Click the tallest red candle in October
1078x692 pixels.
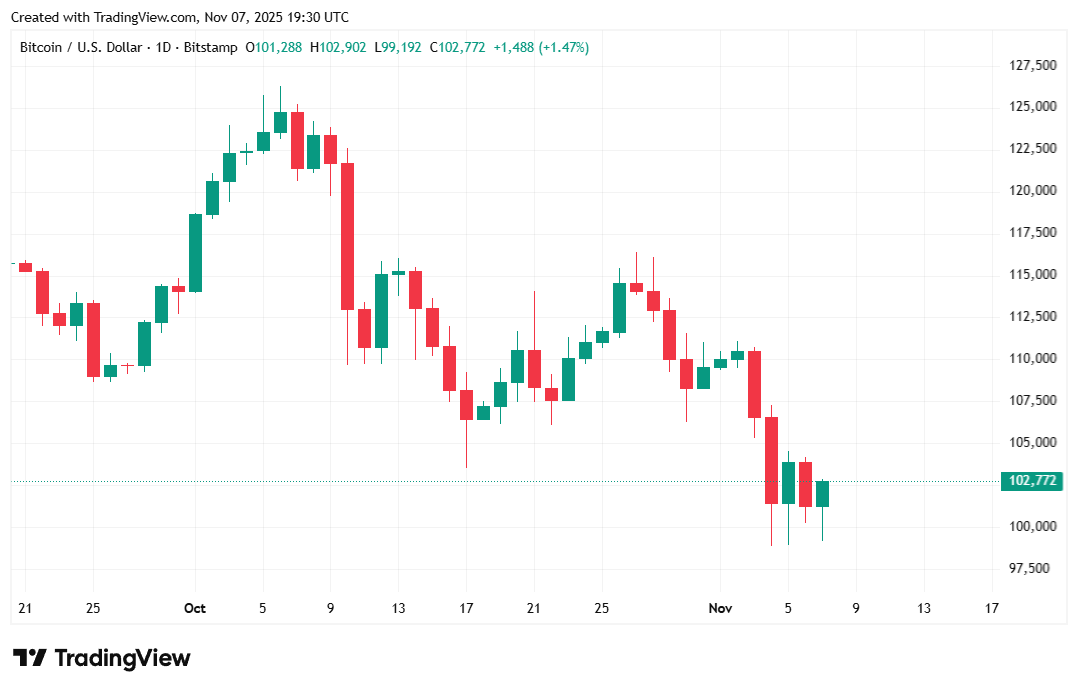[x=347, y=236]
